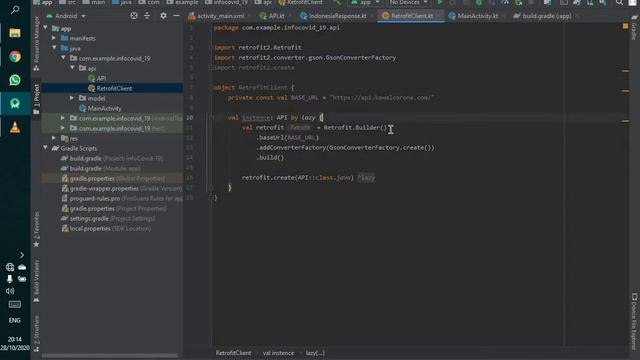The height and width of the screenshot is (360, 640).
Task: Open Search Everywhere magnifier in toolbar
Action: tap(620, 2)
